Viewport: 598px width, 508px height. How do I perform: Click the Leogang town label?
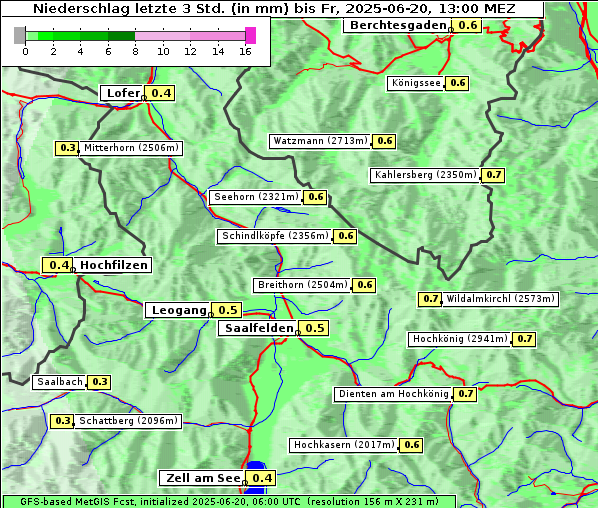point(178,310)
